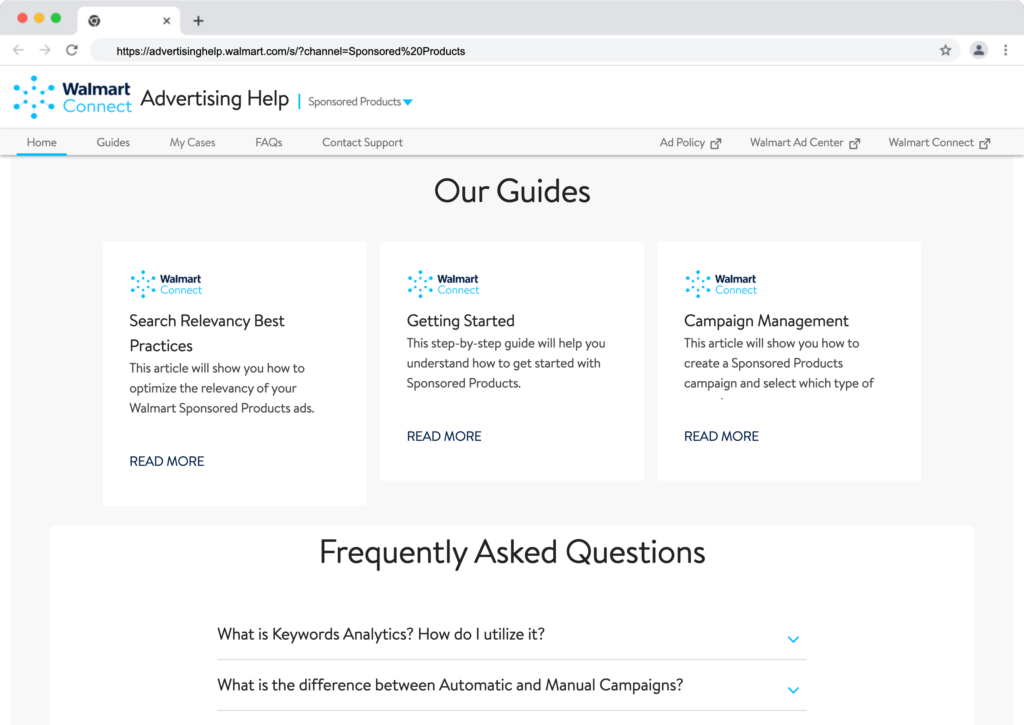This screenshot has height=725, width=1024.
Task: Click the Advertising Help header title
Action: point(215,98)
